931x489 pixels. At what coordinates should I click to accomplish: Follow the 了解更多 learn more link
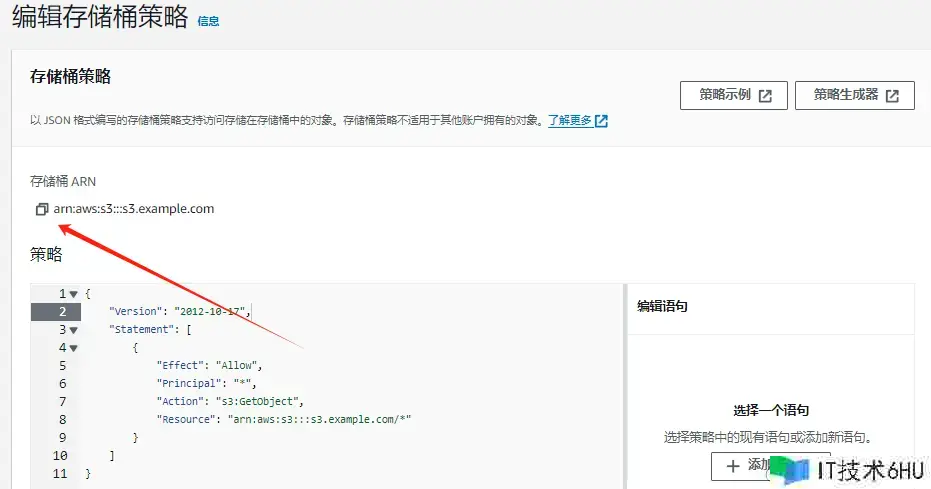(577, 120)
